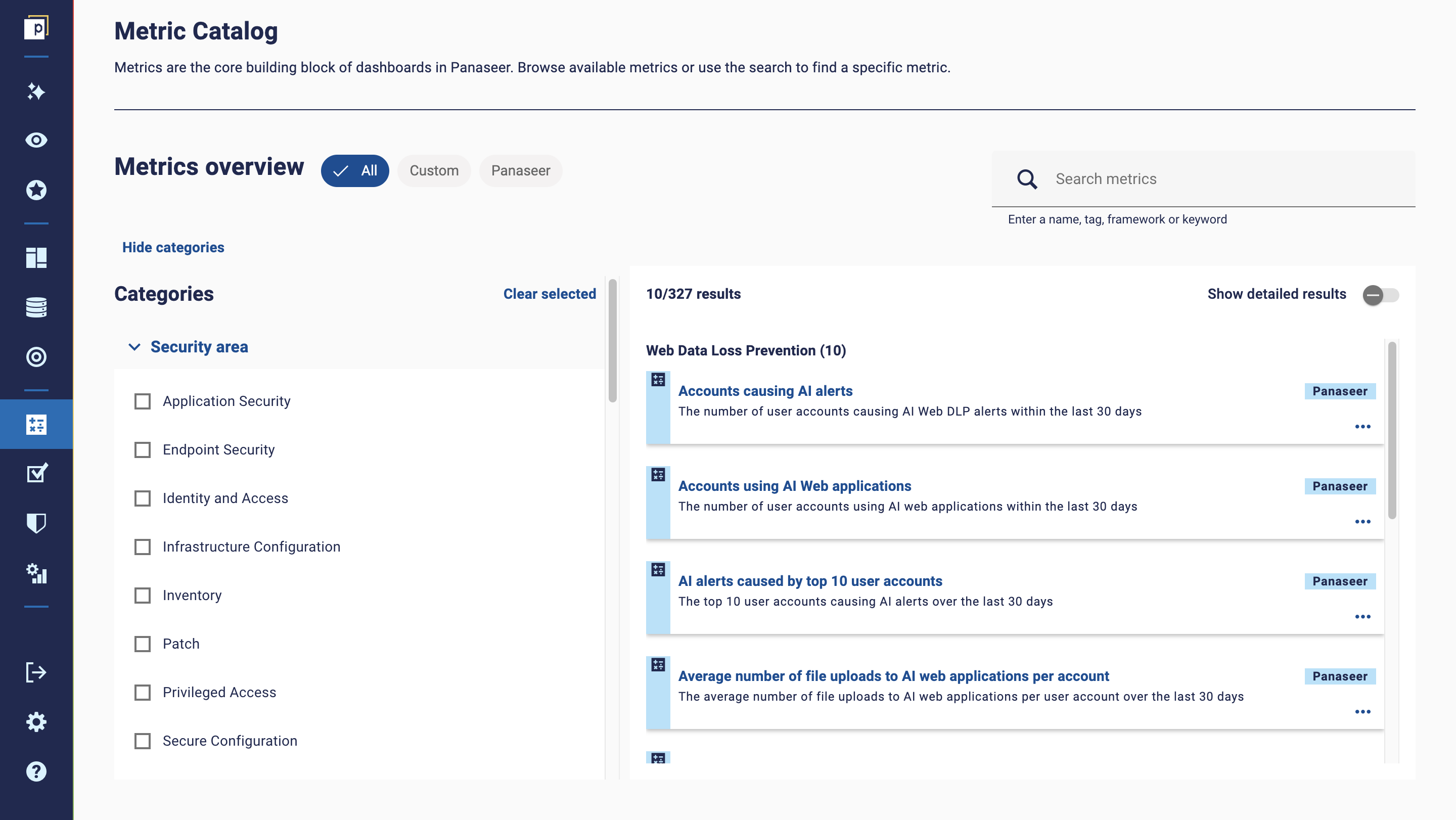Open the checkbox edit icon in sidebar

(x=36, y=474)
